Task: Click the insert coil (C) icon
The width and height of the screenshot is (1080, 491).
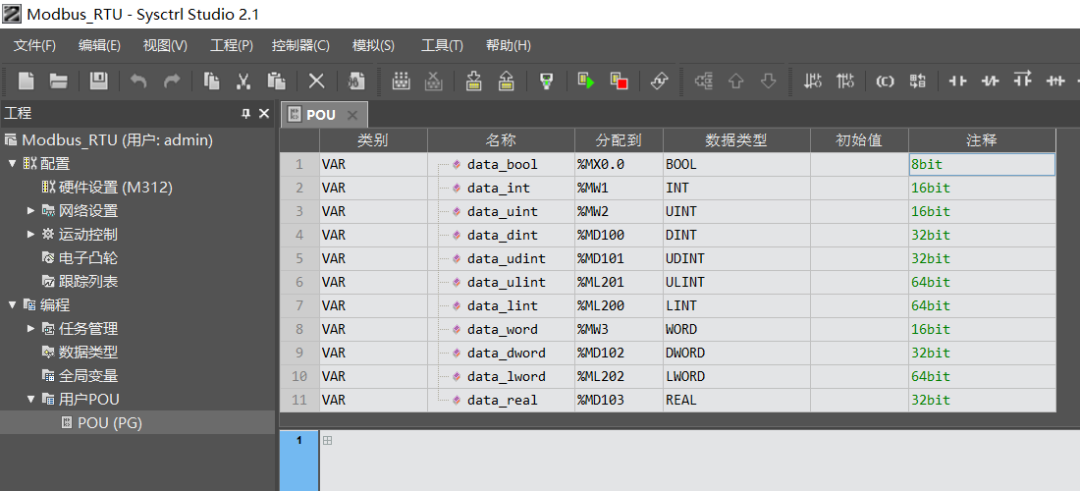Action: [885, 81]
